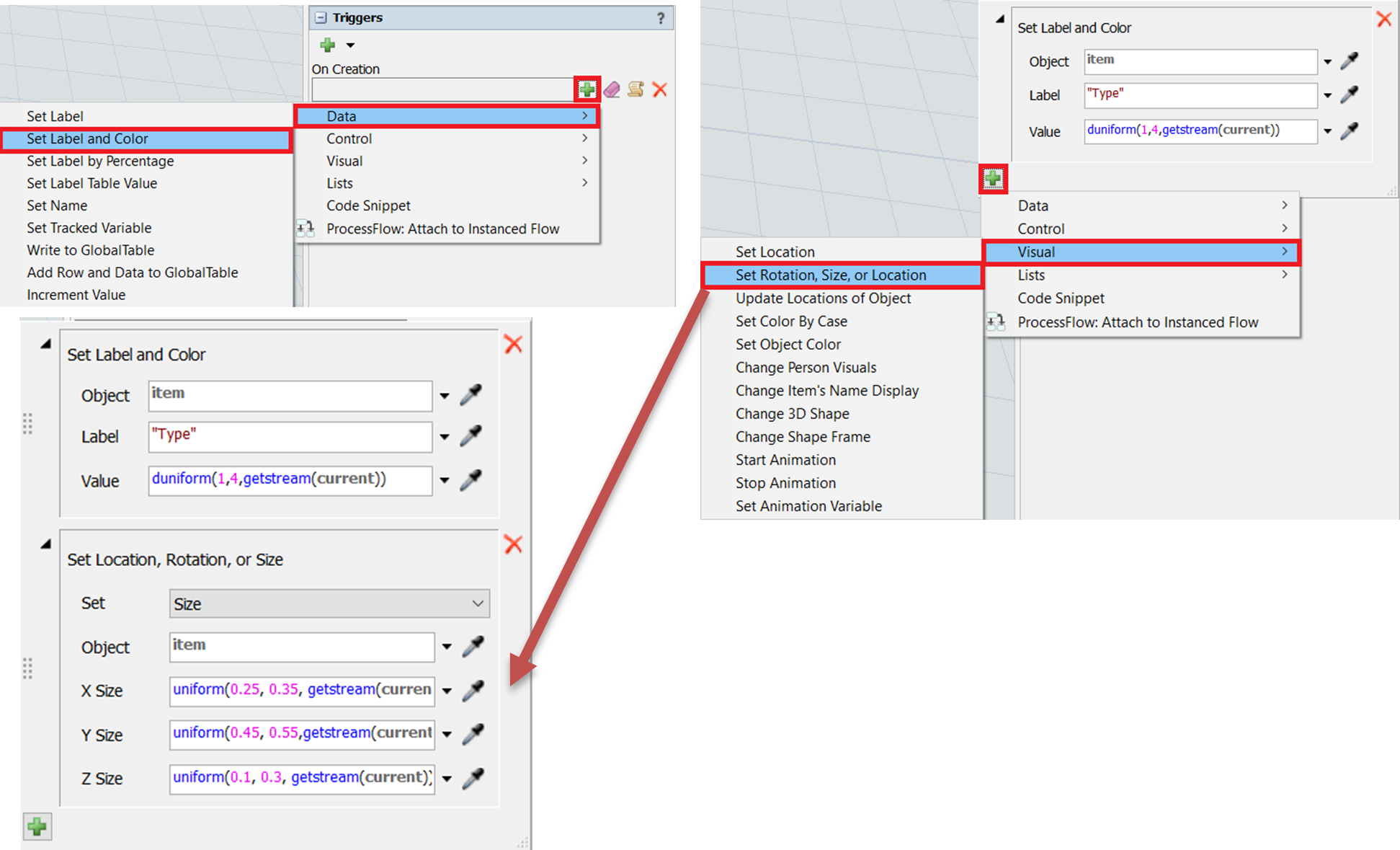The height and width of the screenshot is (850, 1400).
Task: Collapse bottom-left Set Label and Color section triangle
Action: pos(45,345)
